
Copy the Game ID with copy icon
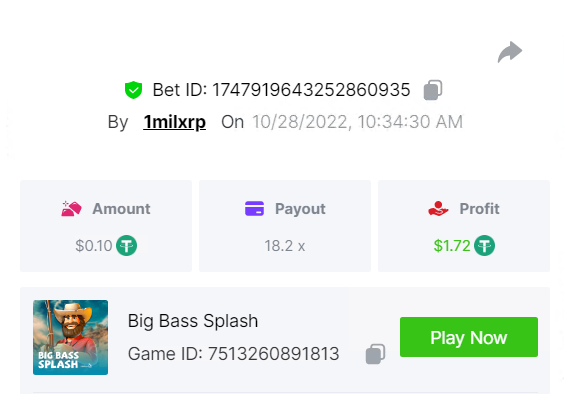click(376, 354)
